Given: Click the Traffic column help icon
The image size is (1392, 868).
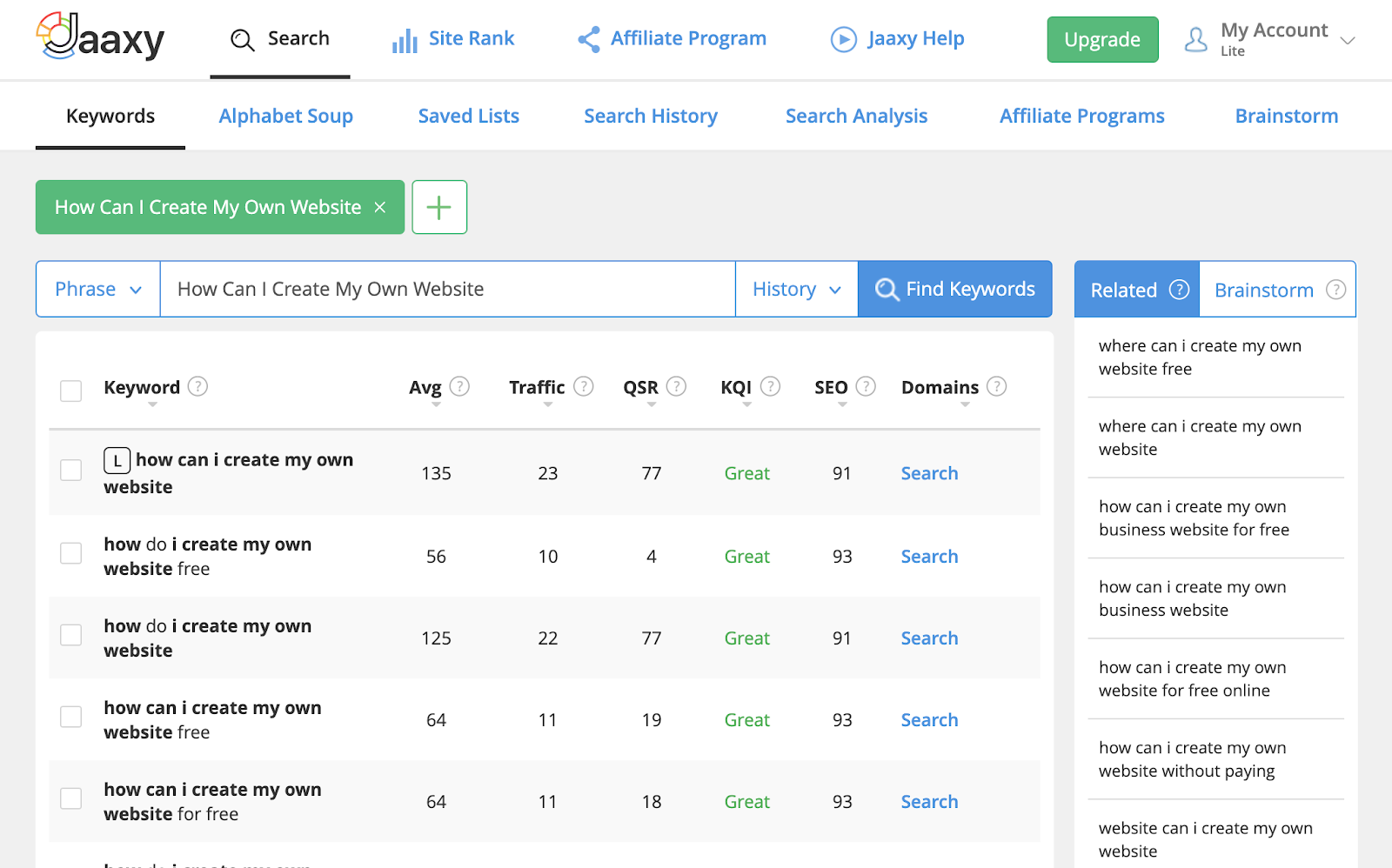Looking at the screenshot, I should [584, 385].
